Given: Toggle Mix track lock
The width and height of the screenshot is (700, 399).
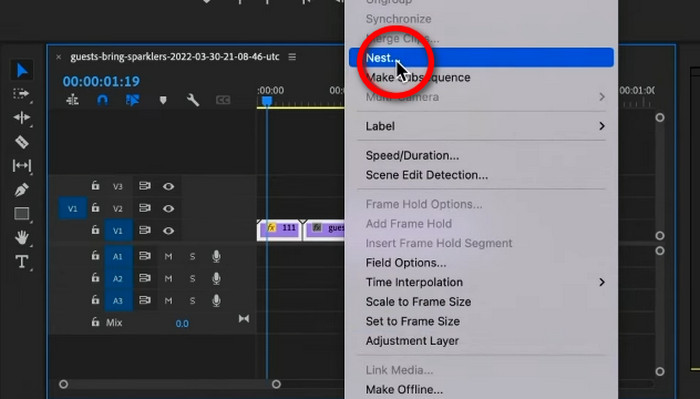Looking at the screenshot, I should click(x=95, y=322).
